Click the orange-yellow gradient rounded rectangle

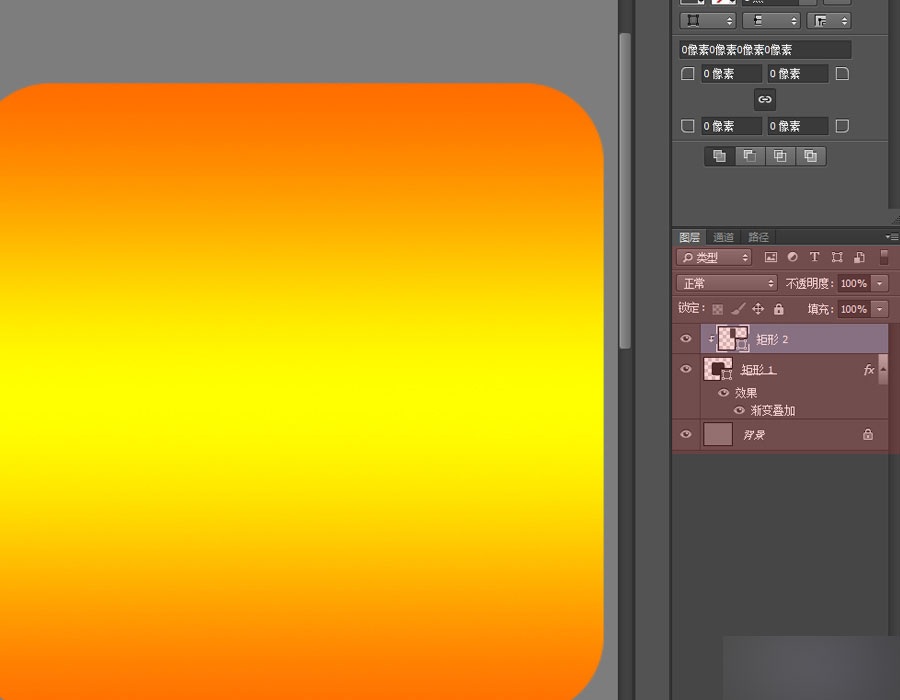[301, 391]
